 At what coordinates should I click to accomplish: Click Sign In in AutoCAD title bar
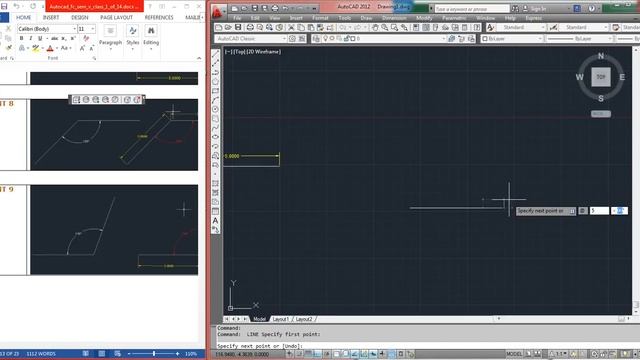538,9
